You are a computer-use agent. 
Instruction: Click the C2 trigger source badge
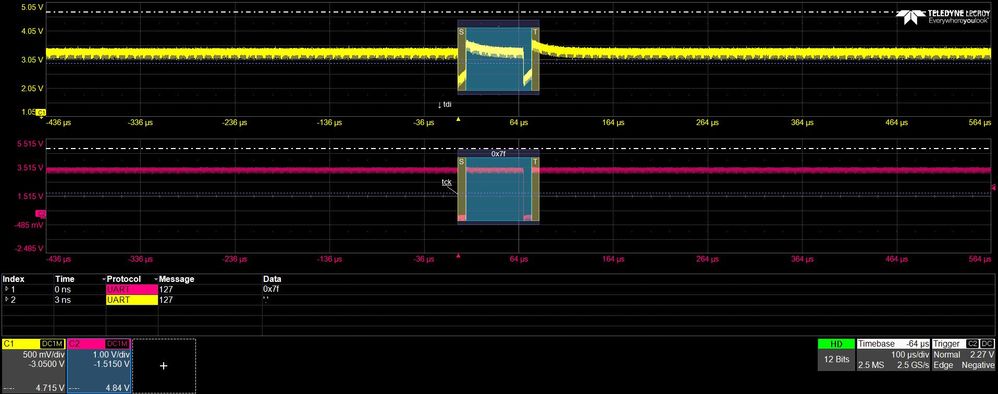tap(974, 344)
